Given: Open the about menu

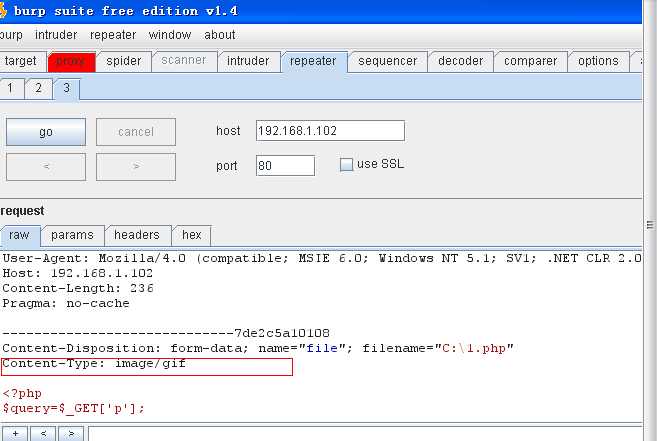Looking at the screenshot, I should coord(220,35).
